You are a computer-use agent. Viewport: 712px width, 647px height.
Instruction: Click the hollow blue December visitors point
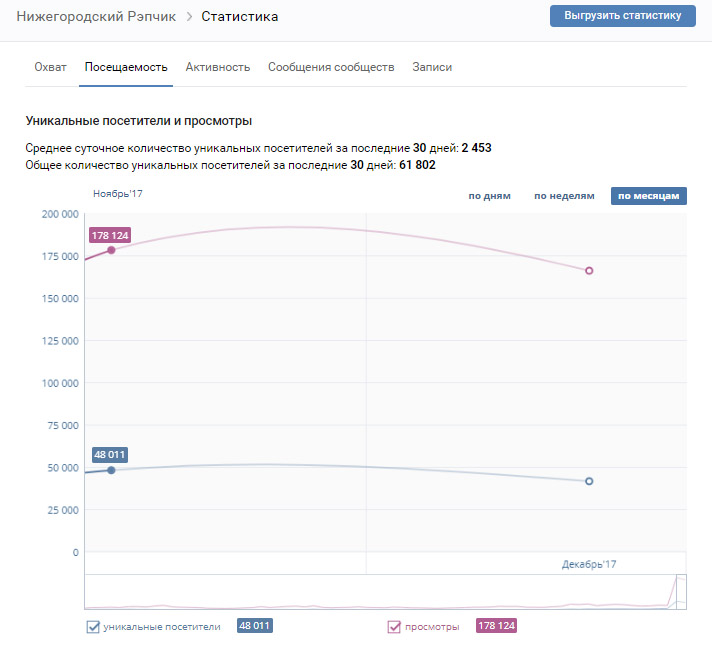[x=589, y=481]
